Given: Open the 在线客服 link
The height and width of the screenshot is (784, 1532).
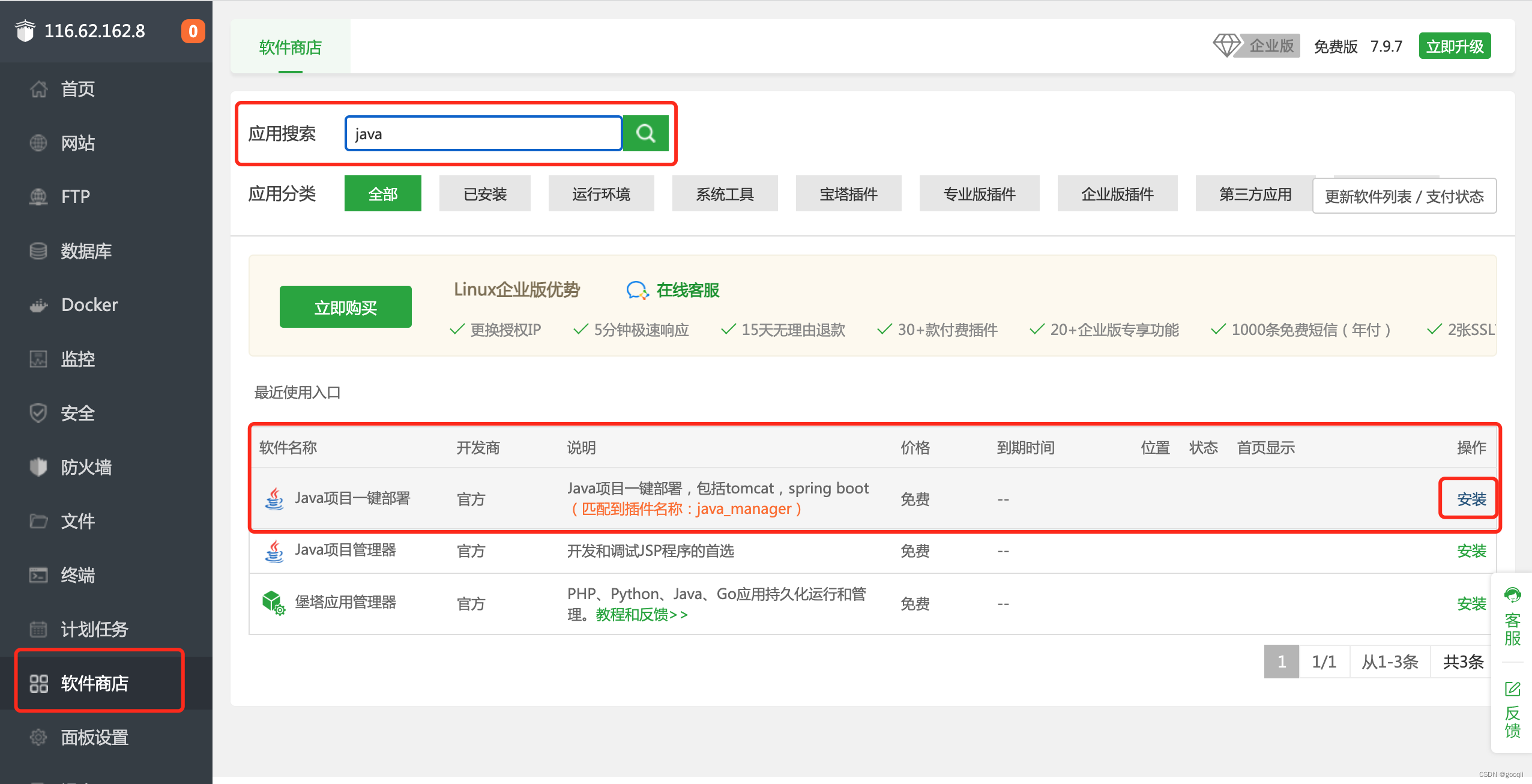Looking at the screenshot, I should click(x=688, y=290).
